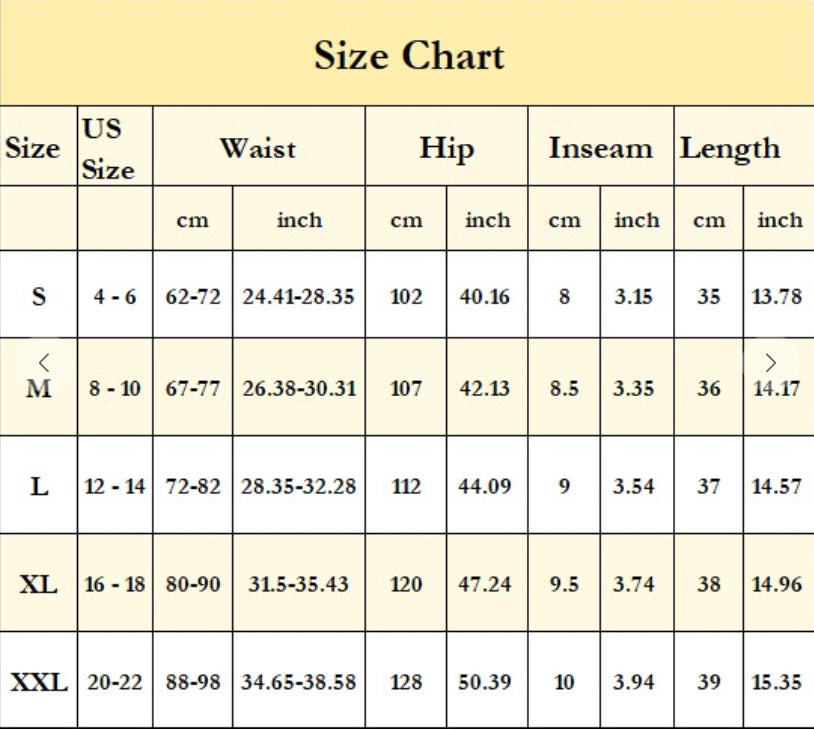Click the 62-72 waist cm cell
Image resolution: width=814 pixels, height=730 pixels.
[x=193, y=296]
